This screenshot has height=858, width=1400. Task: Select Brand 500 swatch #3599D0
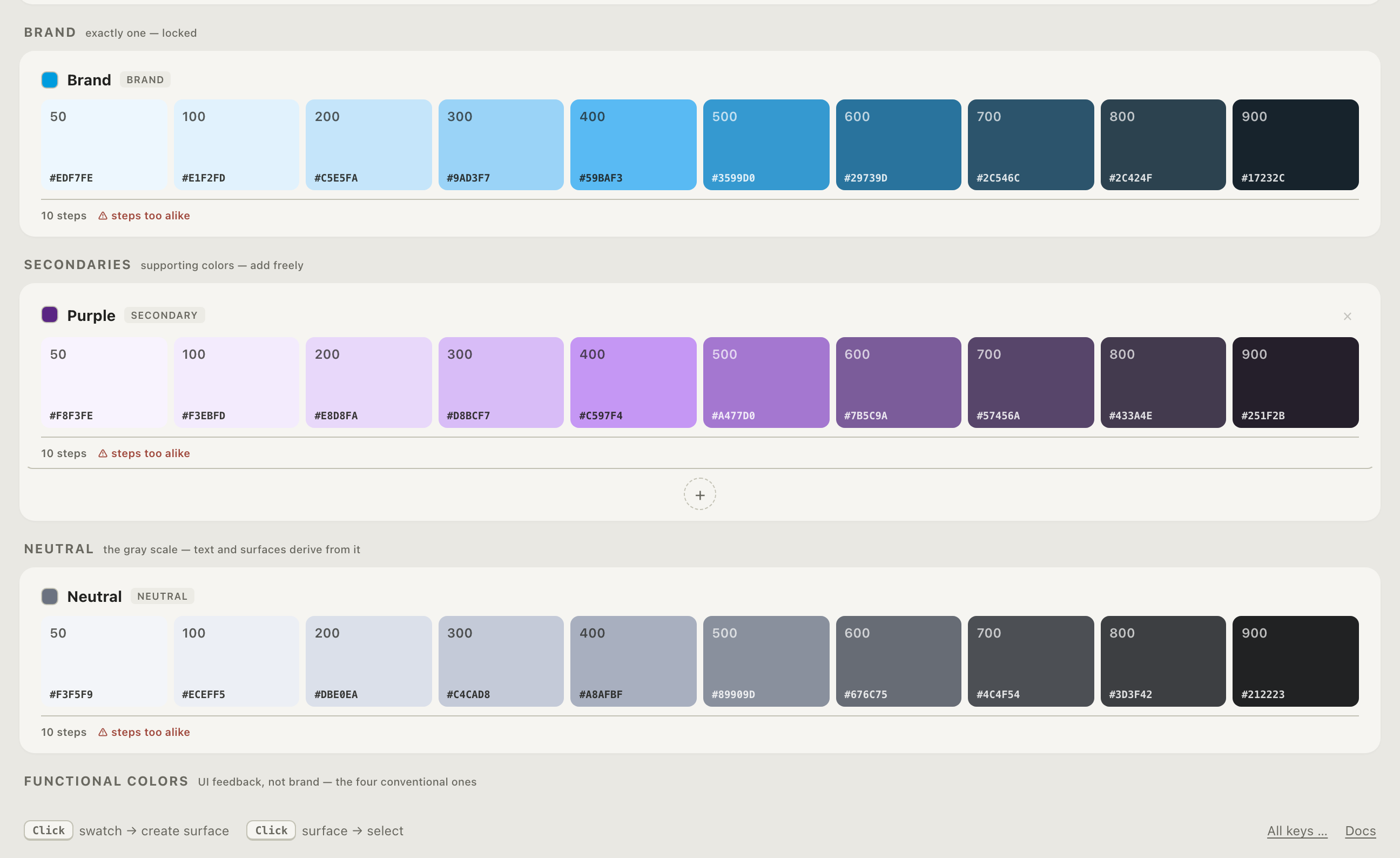pyautogui.click(x=766, y=145)
